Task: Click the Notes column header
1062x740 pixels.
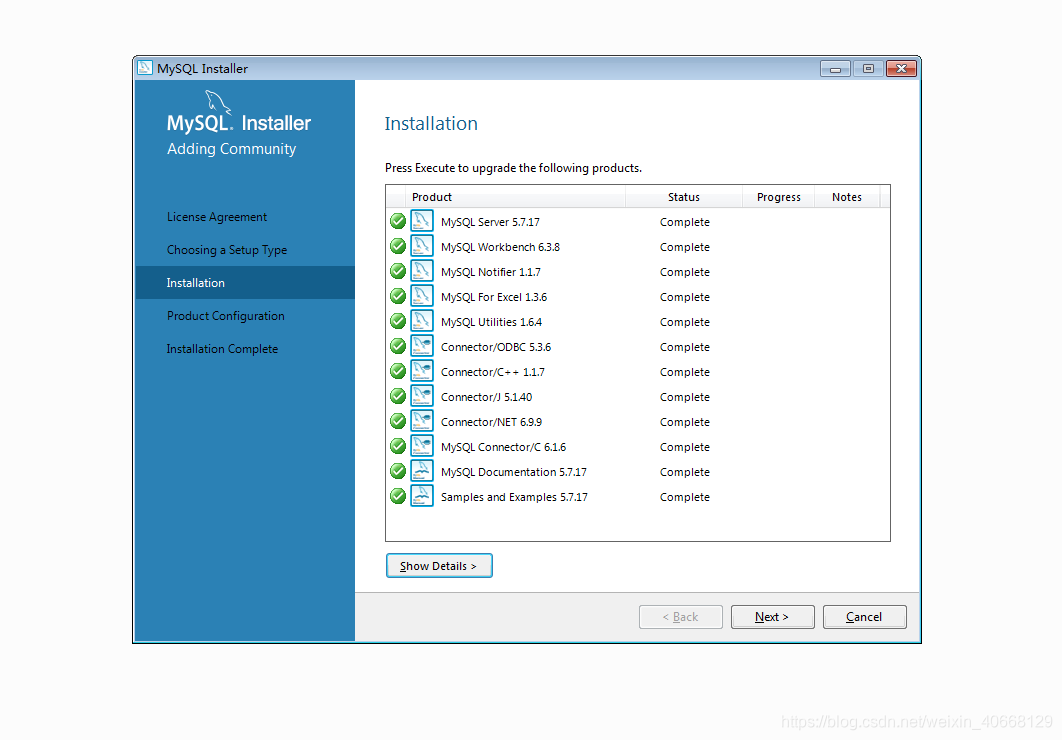Action: (x=847, y=197)
